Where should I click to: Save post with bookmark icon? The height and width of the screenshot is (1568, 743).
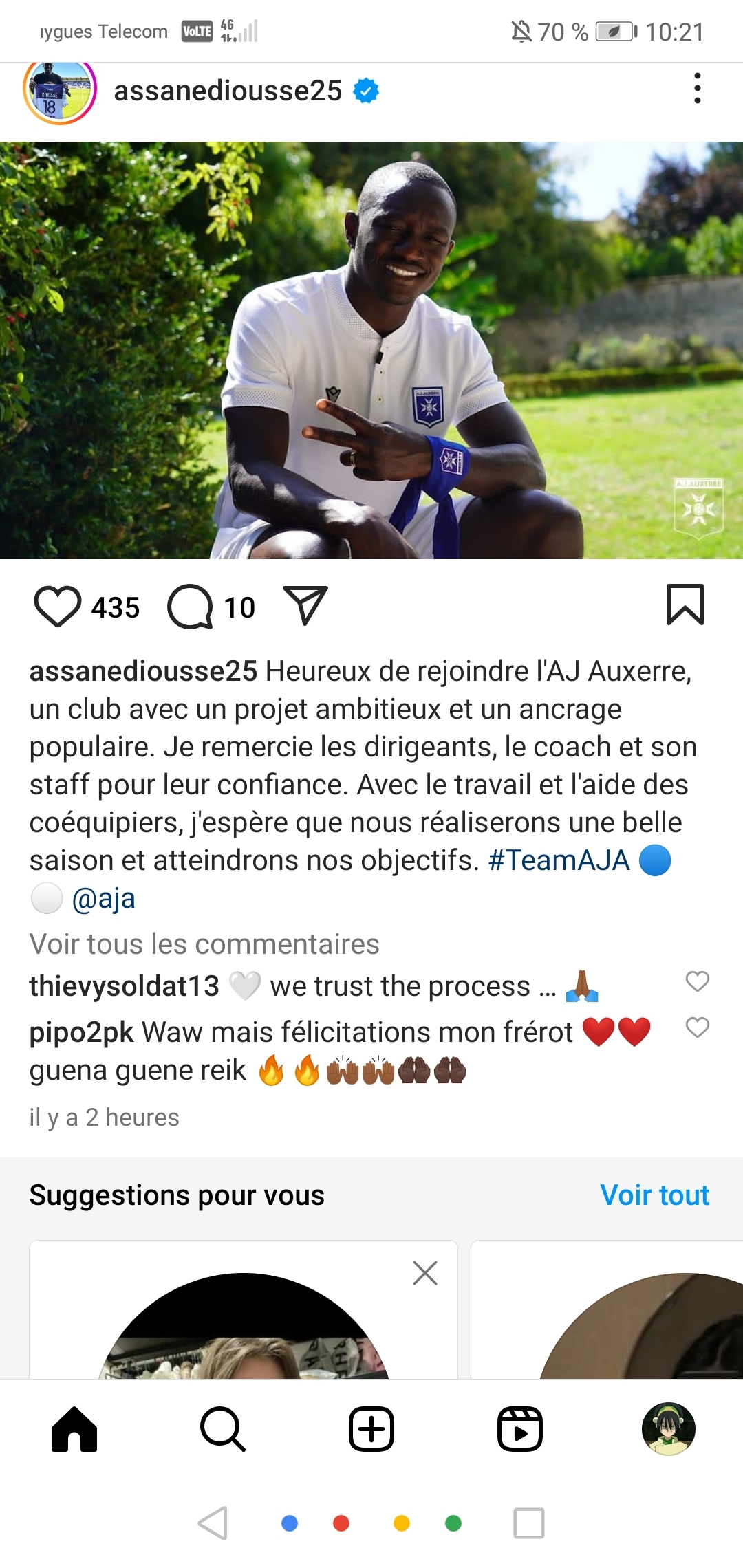click(x=685, y=605)
